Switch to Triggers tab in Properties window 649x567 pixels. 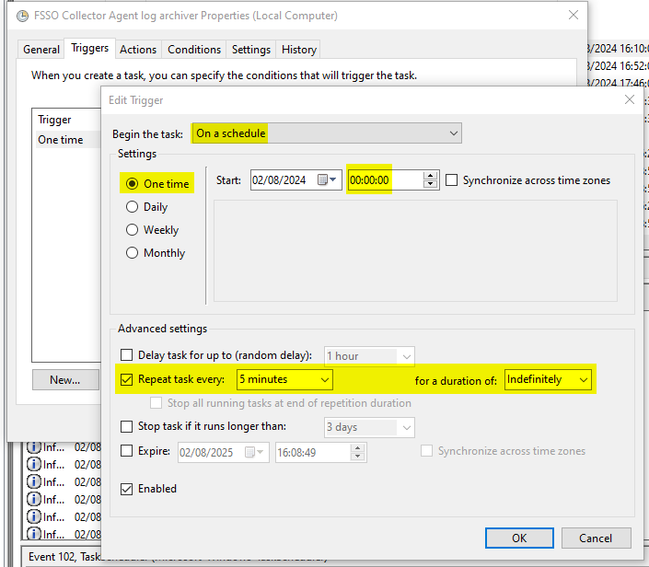pyautogui.click(x=90, y=48)
